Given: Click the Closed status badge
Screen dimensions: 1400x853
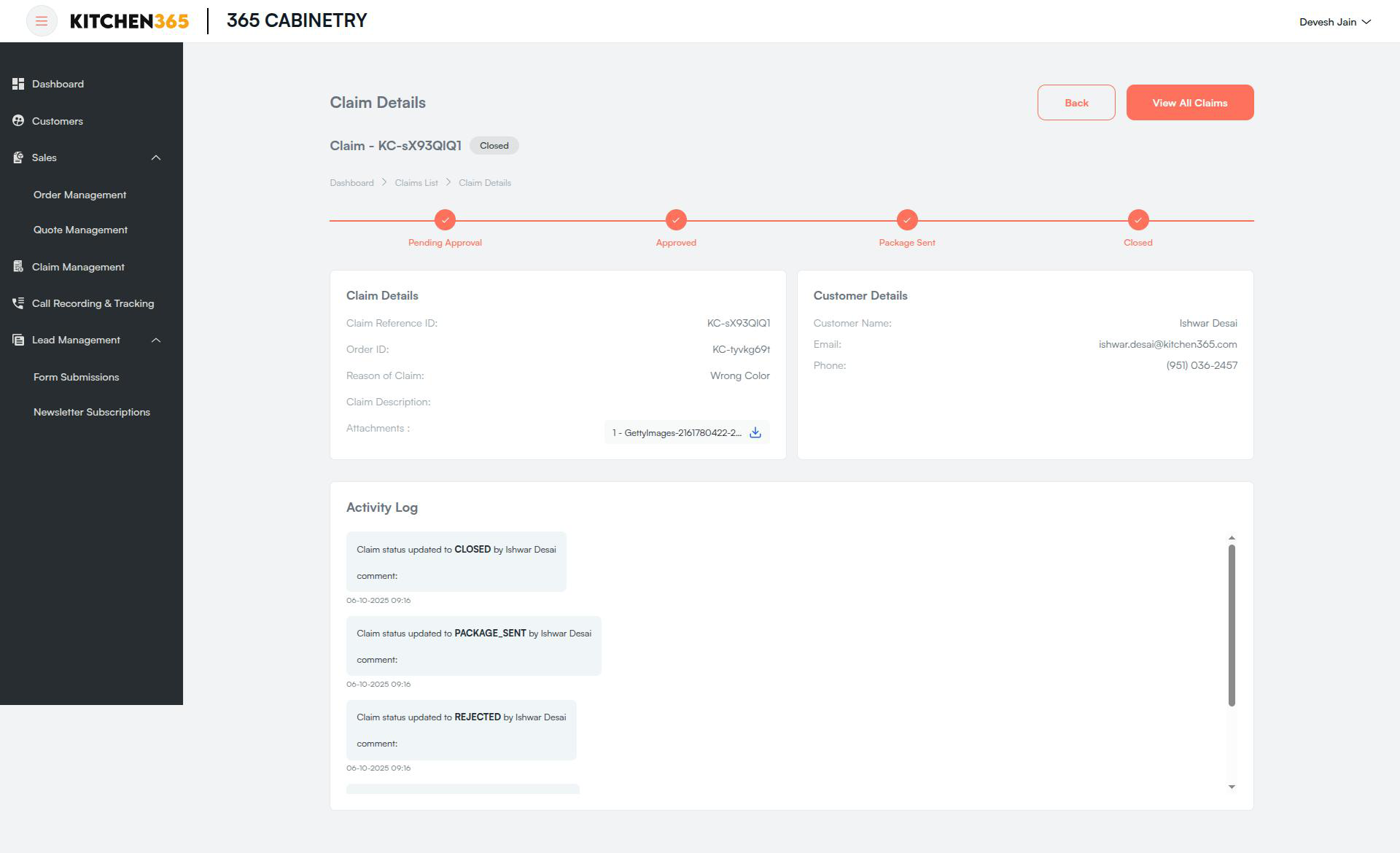Looking at the screenshot, I should click(494, 146).
